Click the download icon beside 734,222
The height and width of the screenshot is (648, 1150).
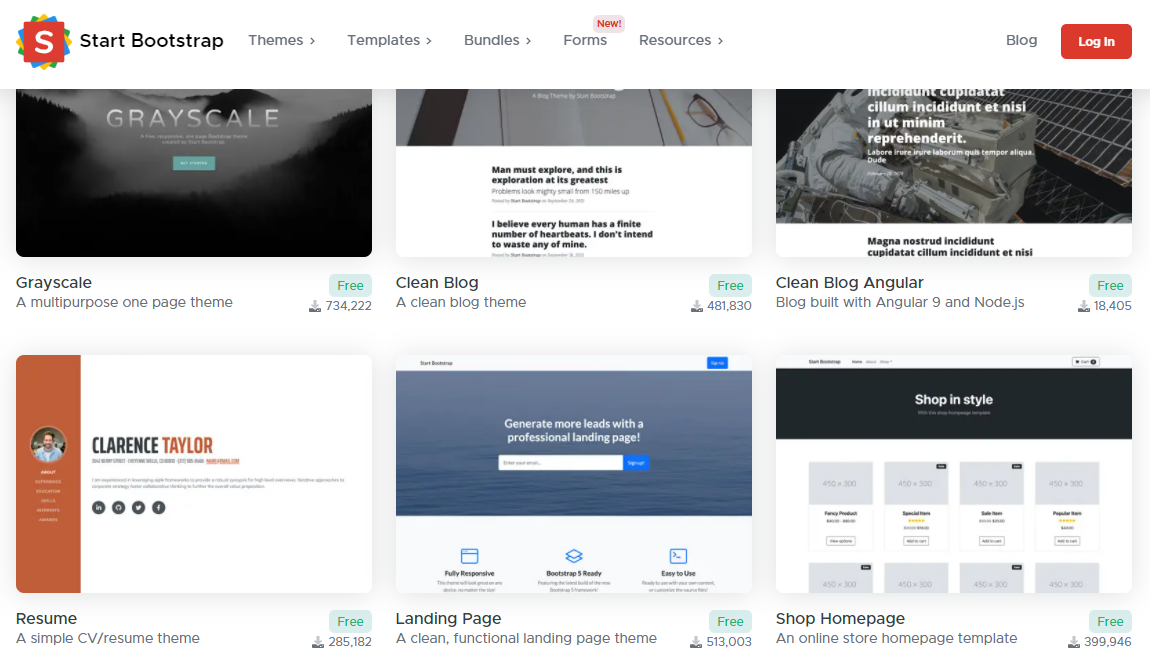click(x=315, y=306)
